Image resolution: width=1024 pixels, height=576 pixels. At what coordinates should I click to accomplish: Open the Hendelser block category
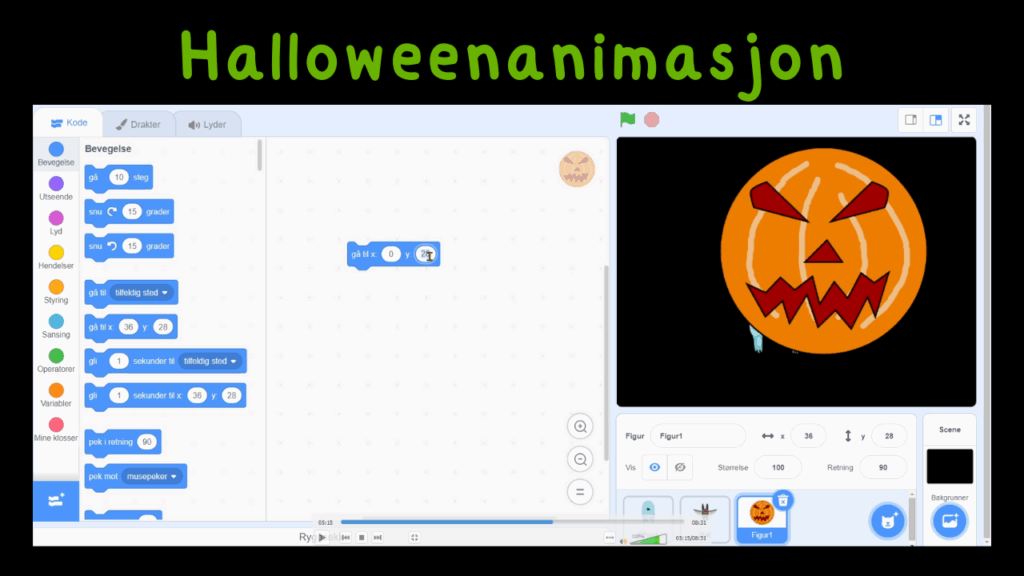click(56, 257)
